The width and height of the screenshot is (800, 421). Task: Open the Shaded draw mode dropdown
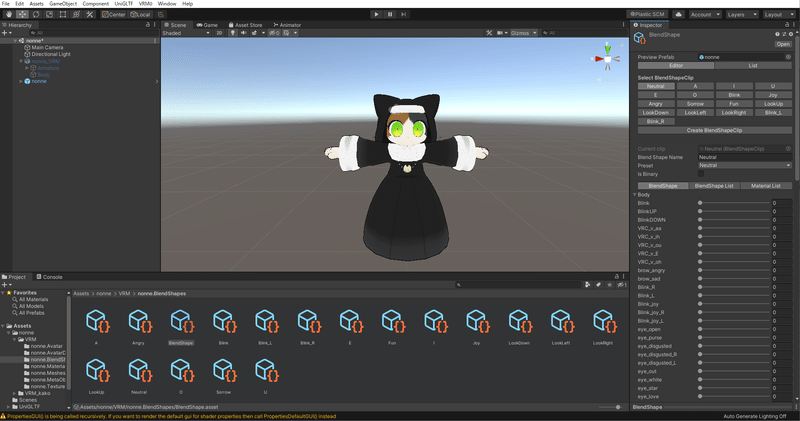tap(186, 33)
